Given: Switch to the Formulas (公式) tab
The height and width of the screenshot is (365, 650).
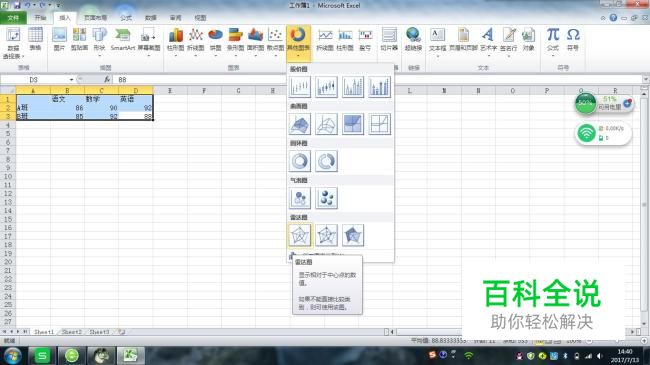Looking at the screenshot, I should 126,18.
